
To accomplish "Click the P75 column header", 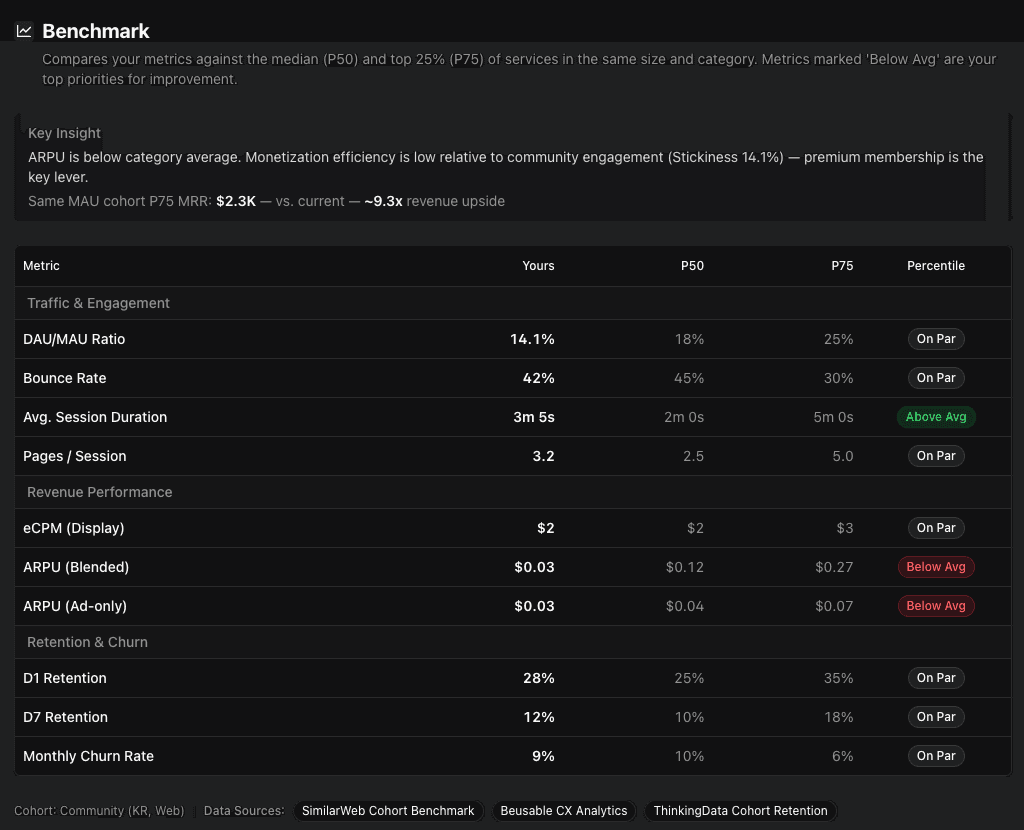I will pyautogui.click(x=842, y=266).
